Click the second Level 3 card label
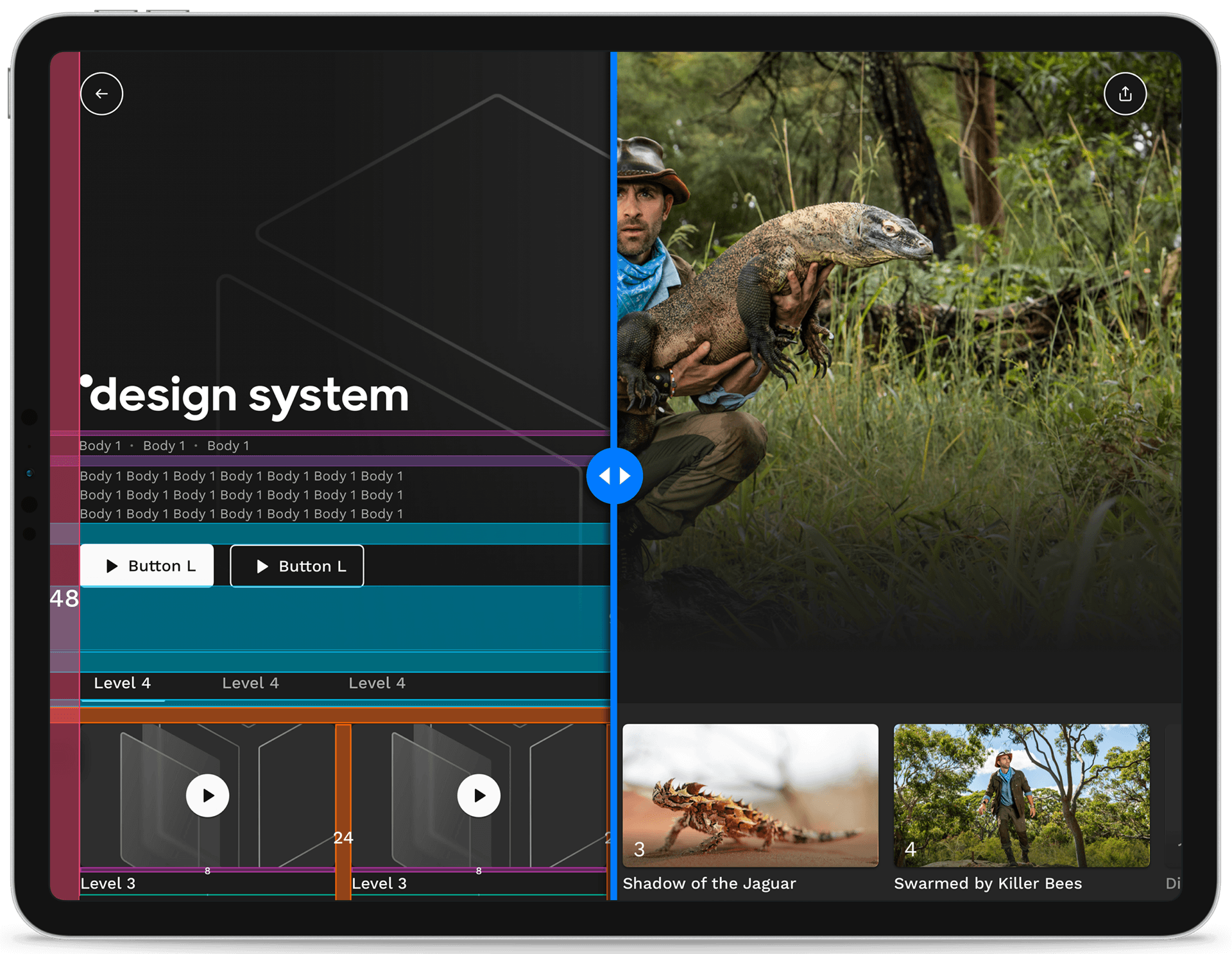This screenshot has height=954, width=1232. coord(379,883)
